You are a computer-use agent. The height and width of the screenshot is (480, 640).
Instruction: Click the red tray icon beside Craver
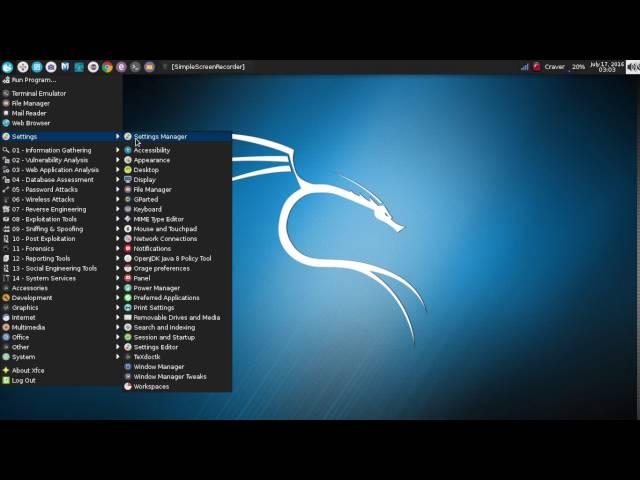pos(537,67)
